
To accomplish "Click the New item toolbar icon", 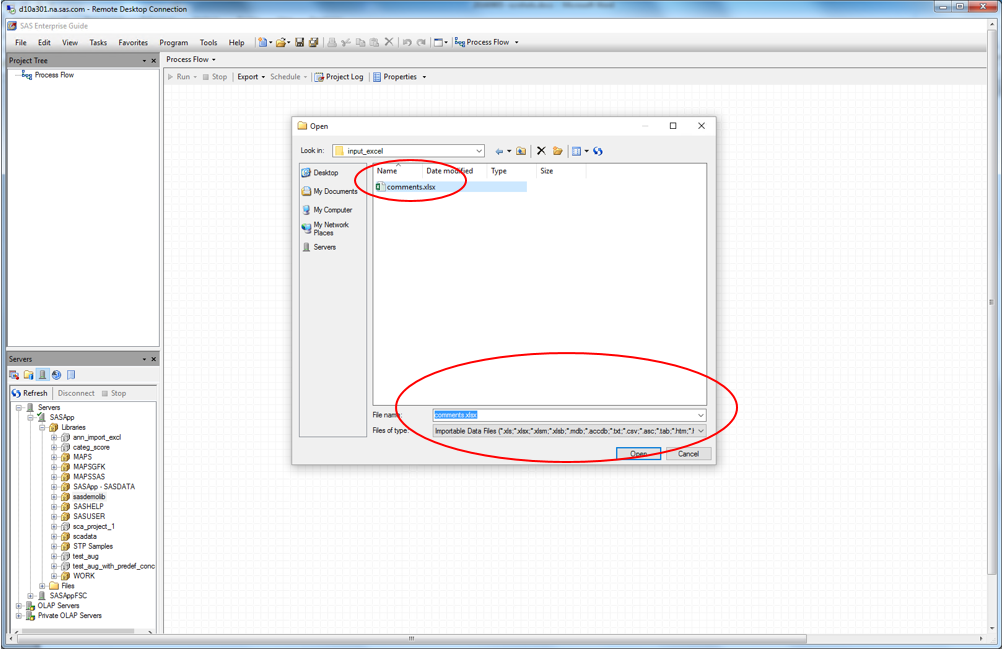I will 262,42.
